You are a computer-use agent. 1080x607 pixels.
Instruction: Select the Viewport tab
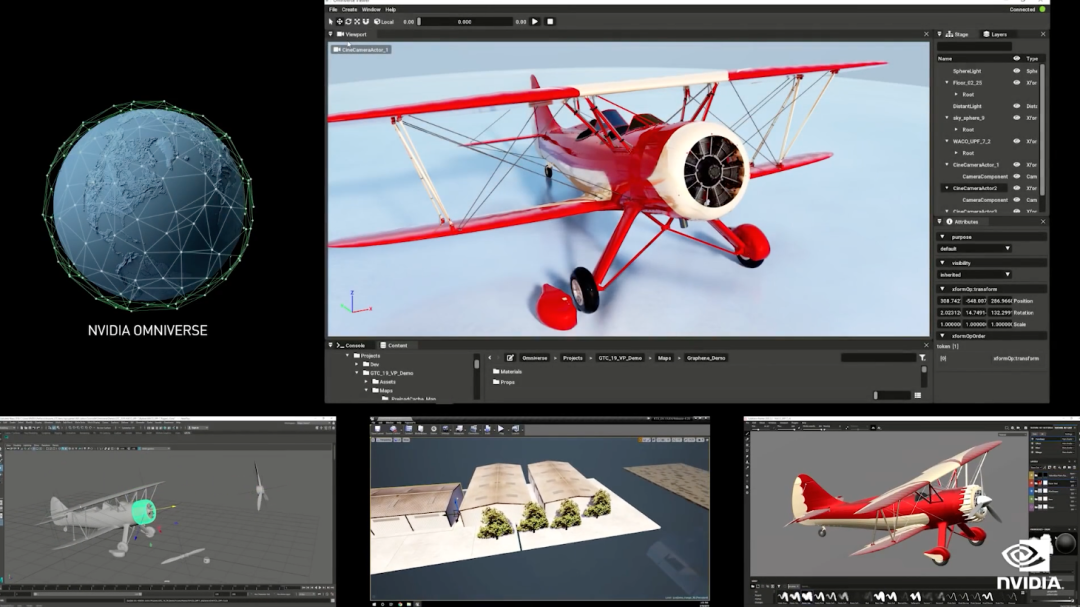351,34
